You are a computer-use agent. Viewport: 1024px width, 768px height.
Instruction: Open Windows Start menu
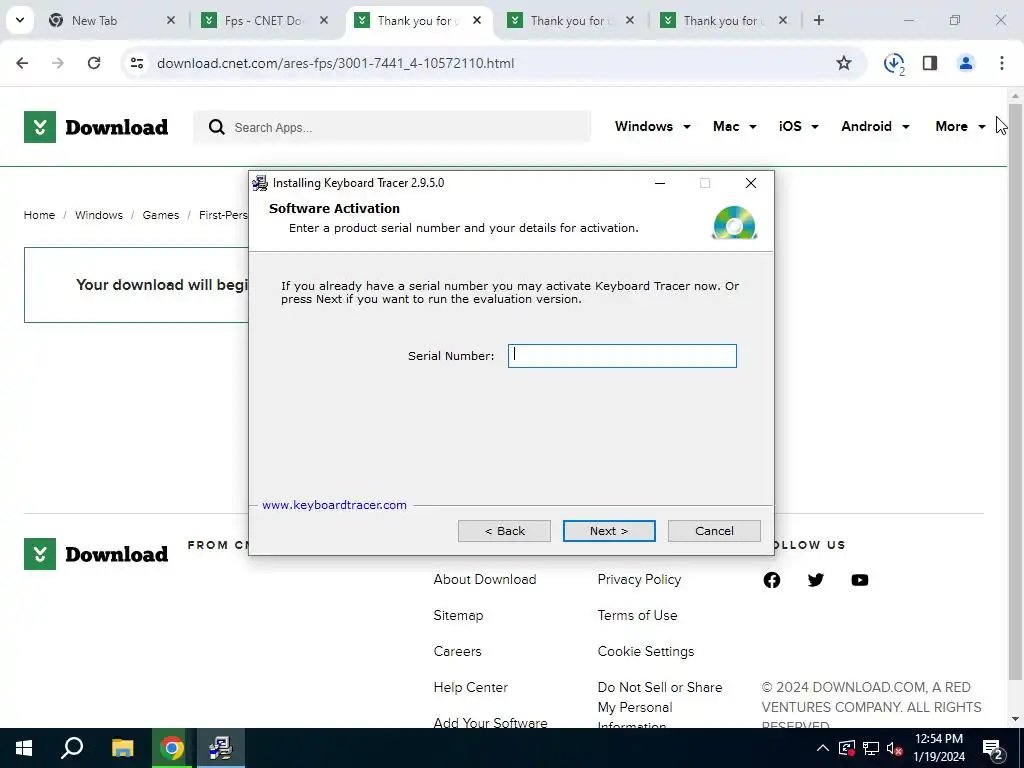24,748
